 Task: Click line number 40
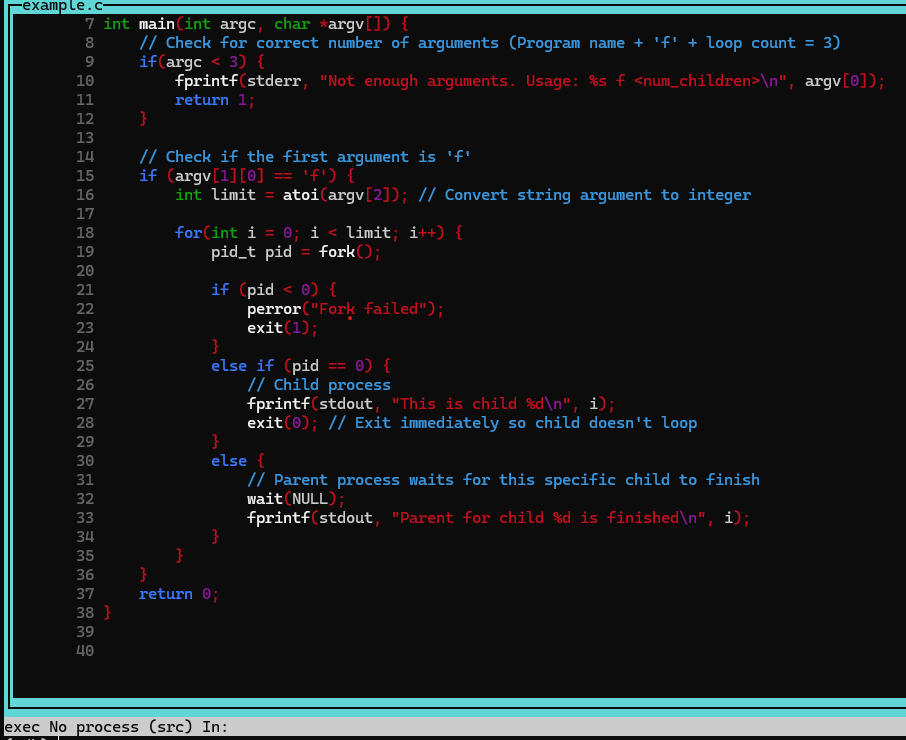click(x=85, y=651)
